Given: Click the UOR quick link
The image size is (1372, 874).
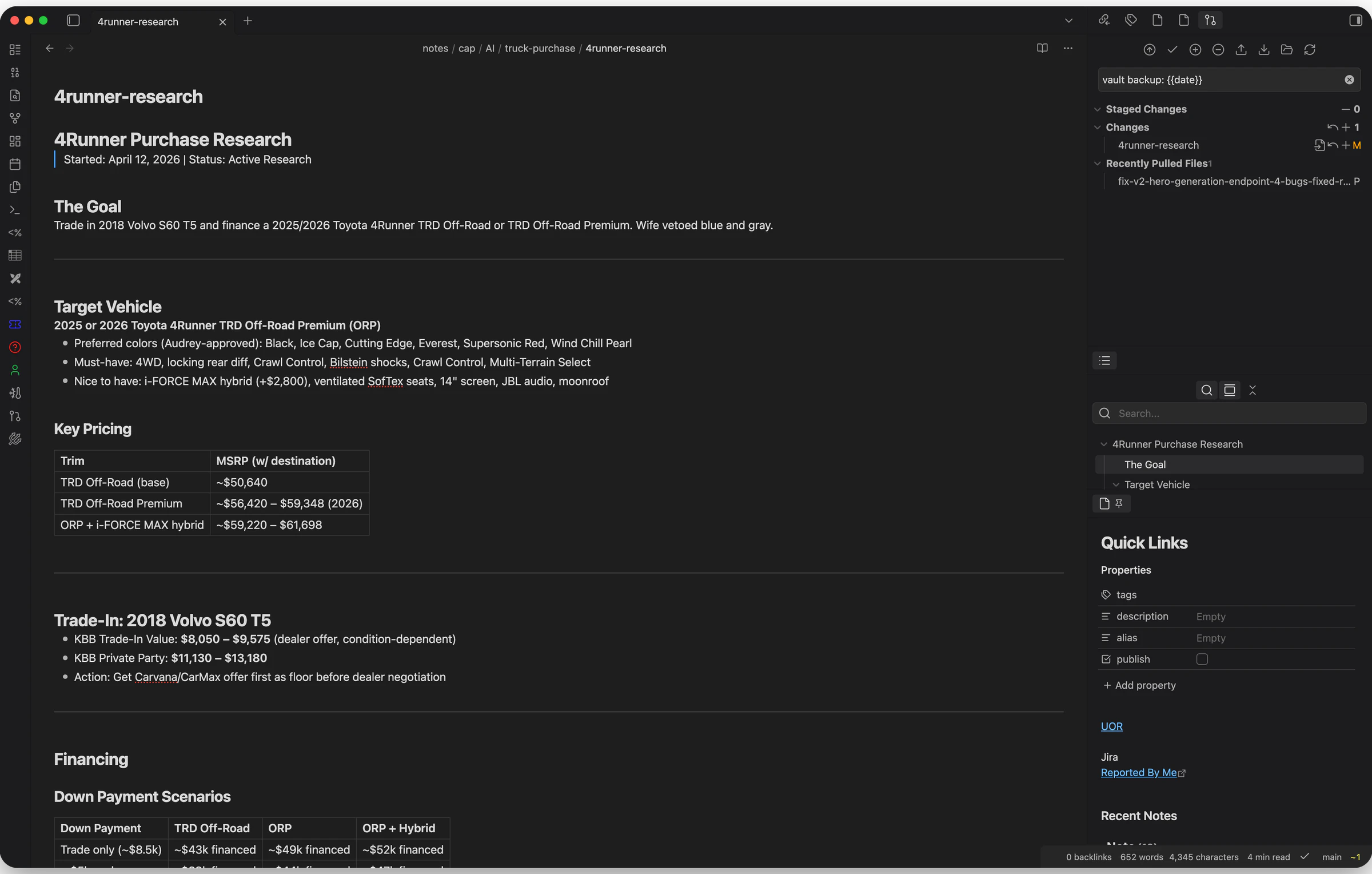Looking at the screenshot, I should coord(1111,726).
